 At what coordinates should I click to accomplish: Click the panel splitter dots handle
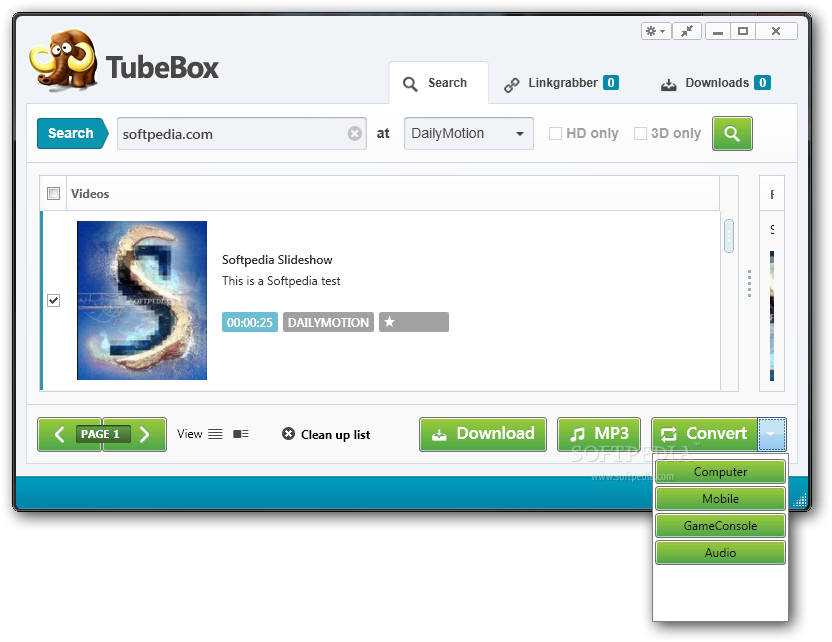tap(749, 283)
